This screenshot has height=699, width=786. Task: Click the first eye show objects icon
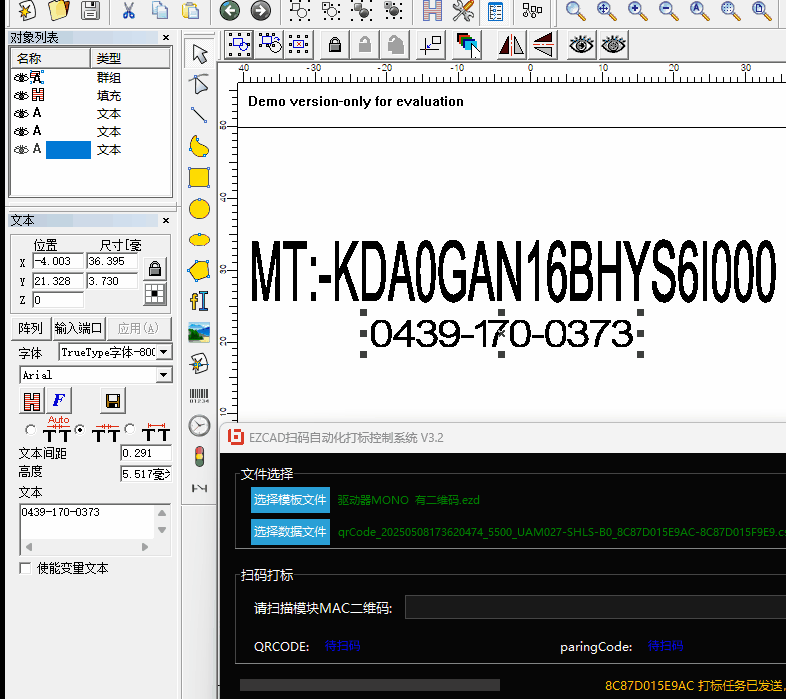581,45
